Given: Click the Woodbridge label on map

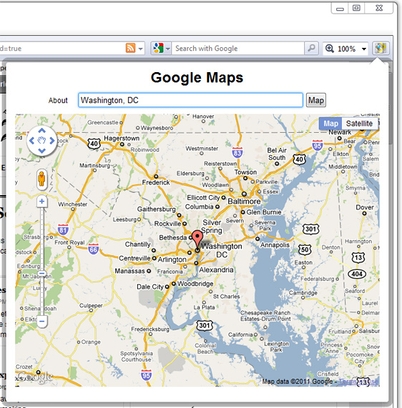Looking at the screenshot, I should pos(195,284).
